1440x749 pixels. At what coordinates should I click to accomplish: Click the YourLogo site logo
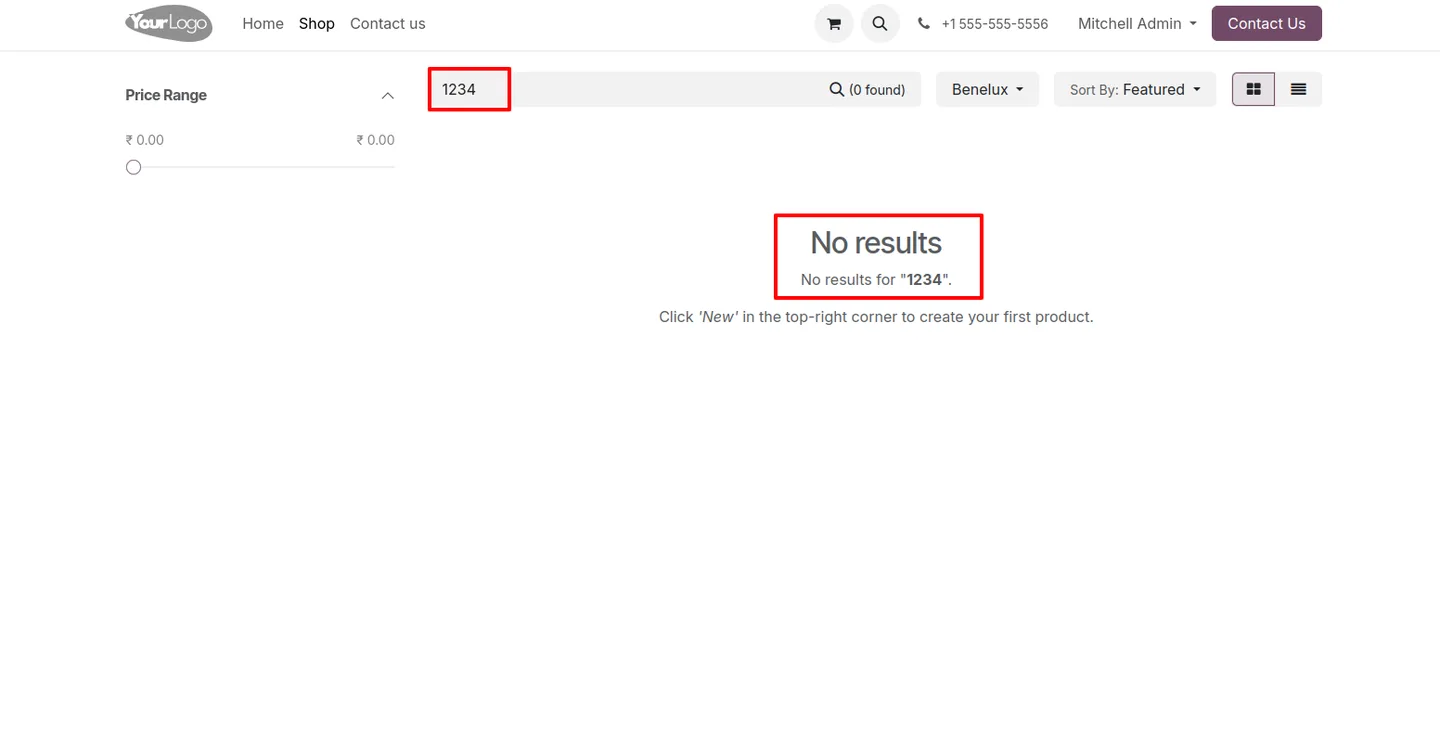coord(169,23)
